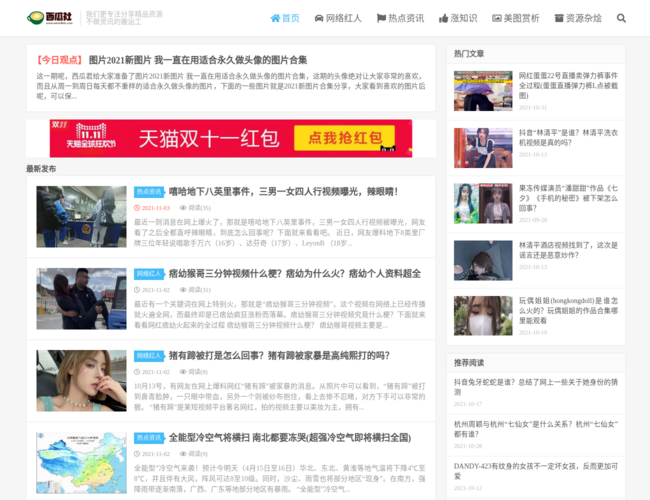
Task: Click the car icon beside 网络红人
Action: [319, 18]
